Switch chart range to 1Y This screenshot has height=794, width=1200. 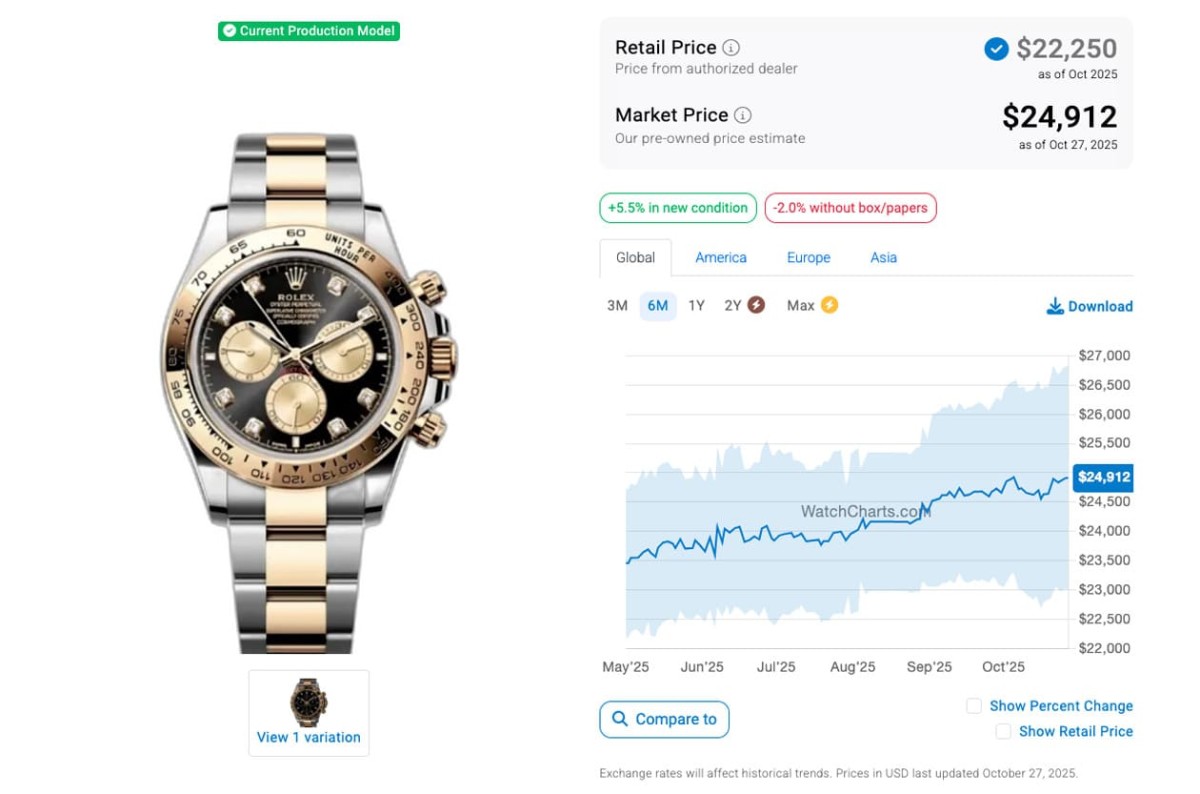696,306
